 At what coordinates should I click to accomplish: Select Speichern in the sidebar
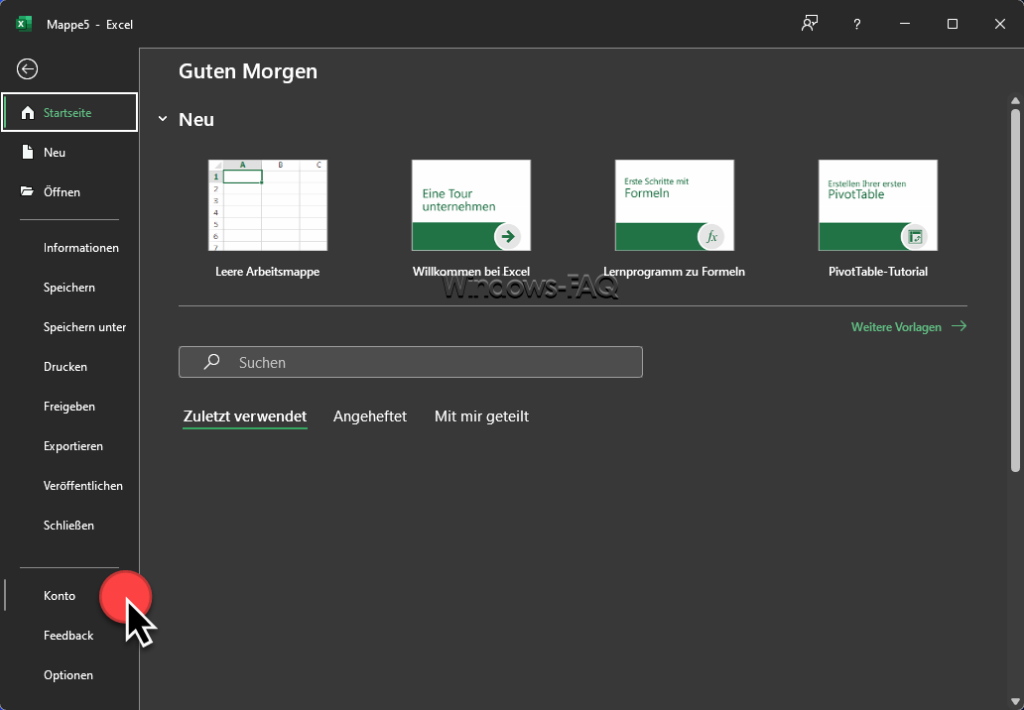coord(69,287)
